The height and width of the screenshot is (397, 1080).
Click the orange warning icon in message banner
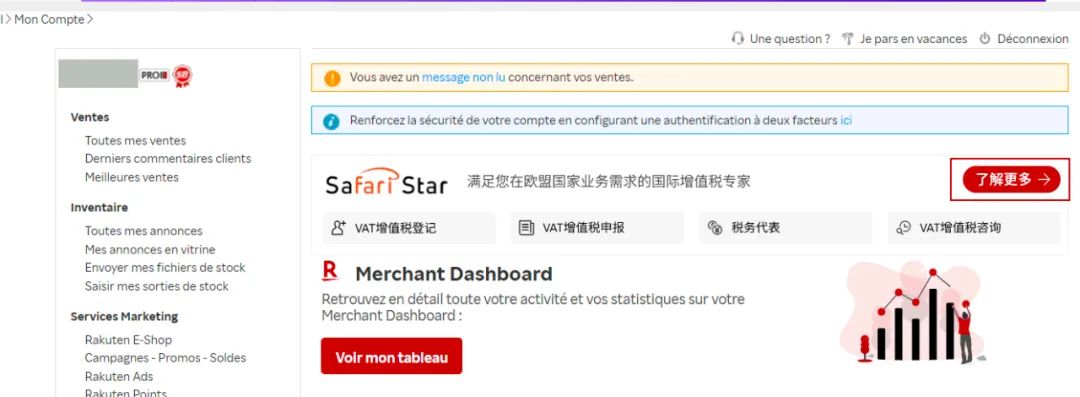click(x=332, y=78)
